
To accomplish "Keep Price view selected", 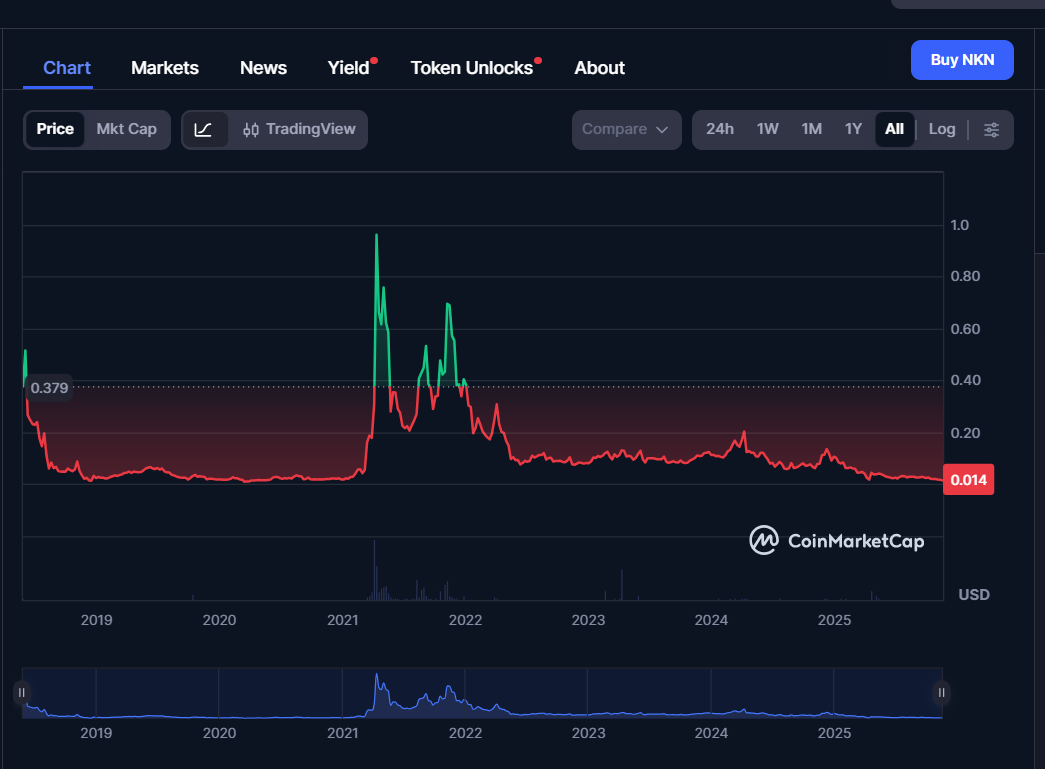I will [x=55, y=129].
